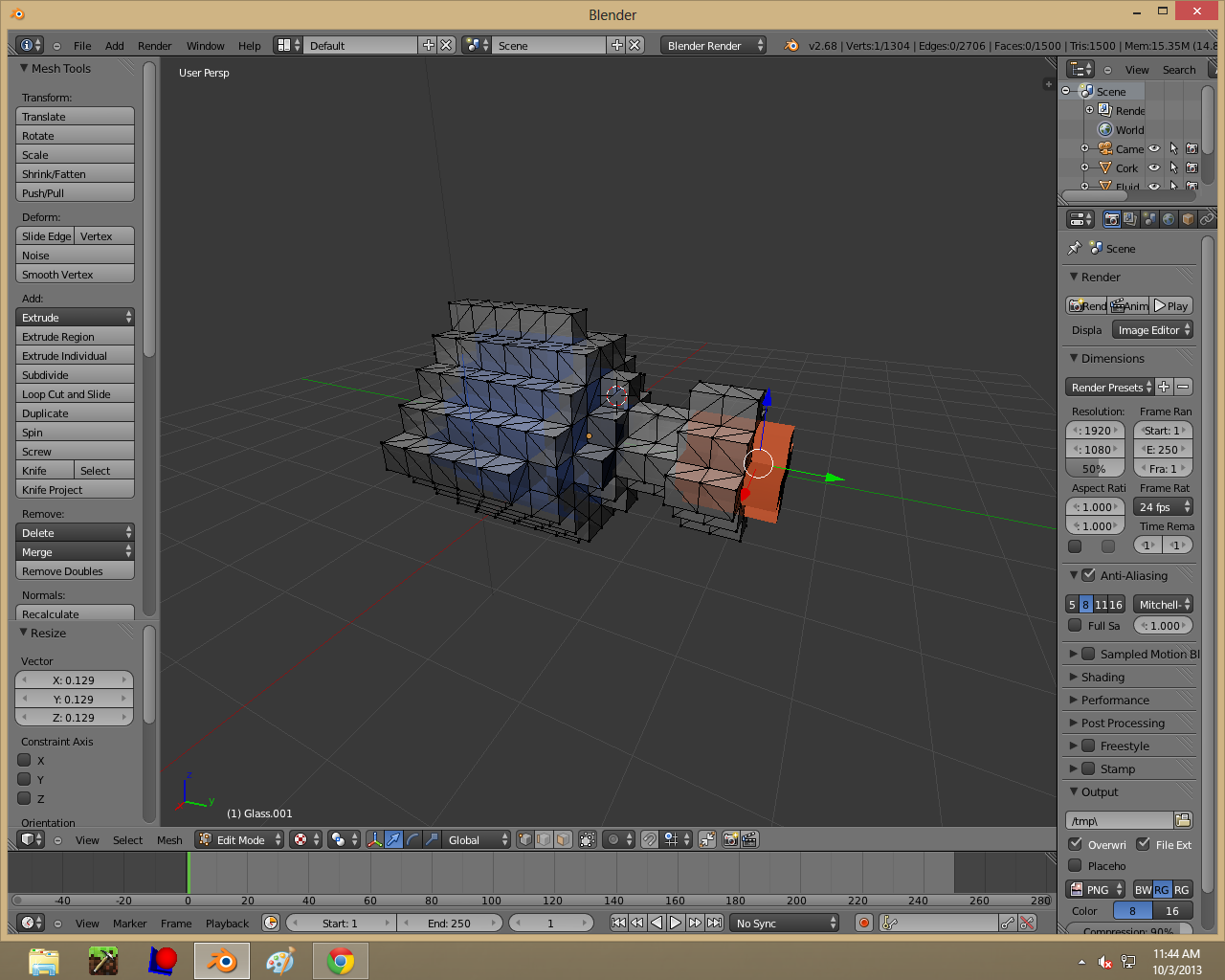The width and height of the screenshot is (1225, 980).
Task: Click the OpenGL render active viewport icon
Action: point(731,839)
